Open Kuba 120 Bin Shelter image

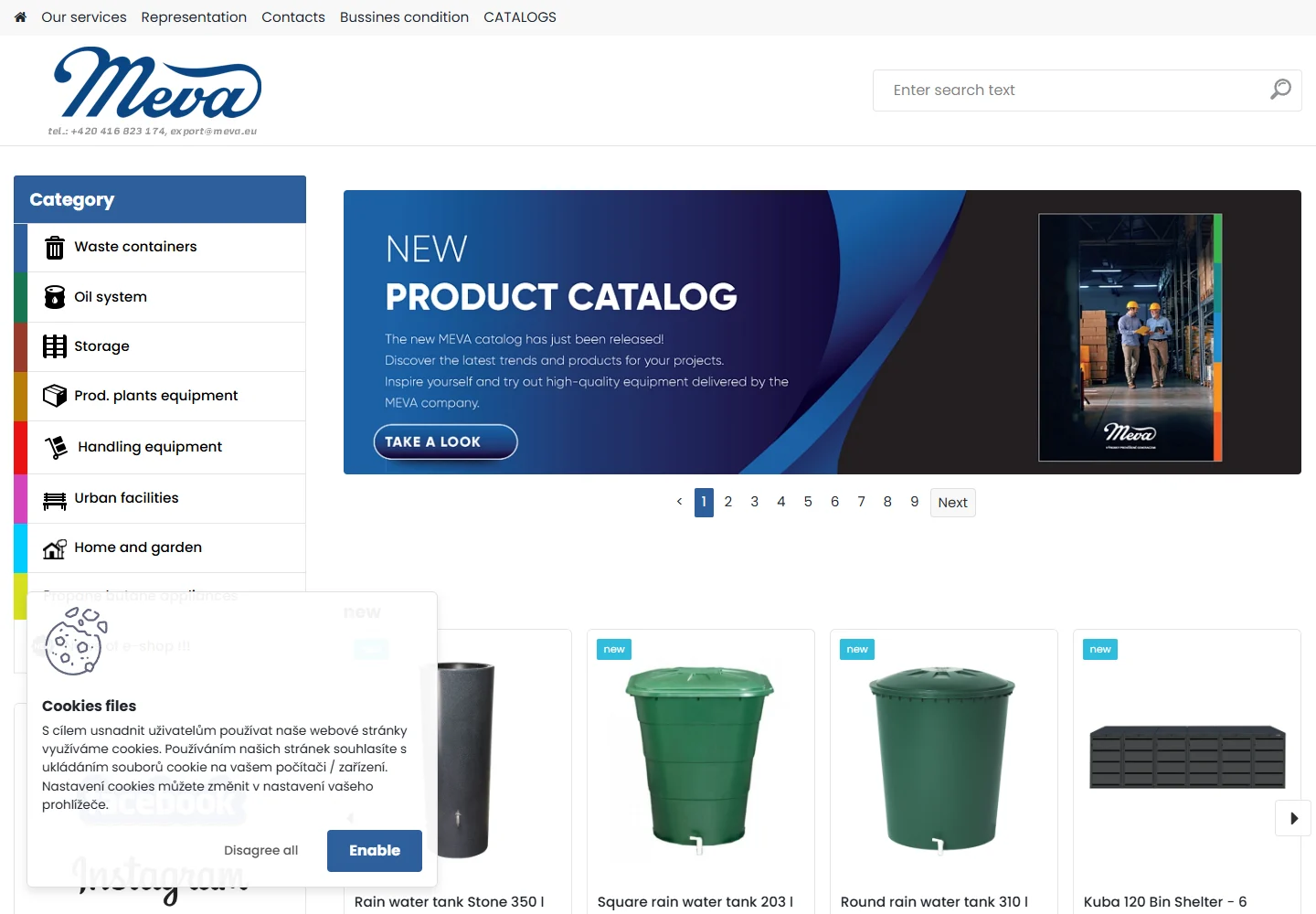[x=1187, y=757]
